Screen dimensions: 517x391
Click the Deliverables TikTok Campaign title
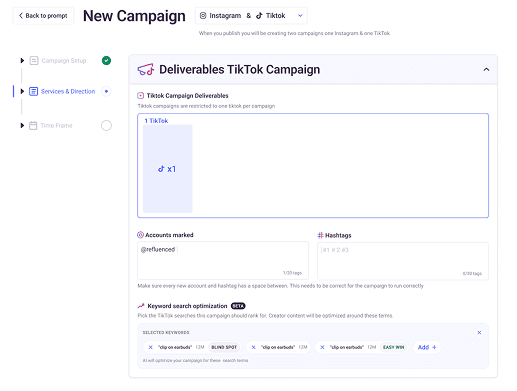(239, 69)
